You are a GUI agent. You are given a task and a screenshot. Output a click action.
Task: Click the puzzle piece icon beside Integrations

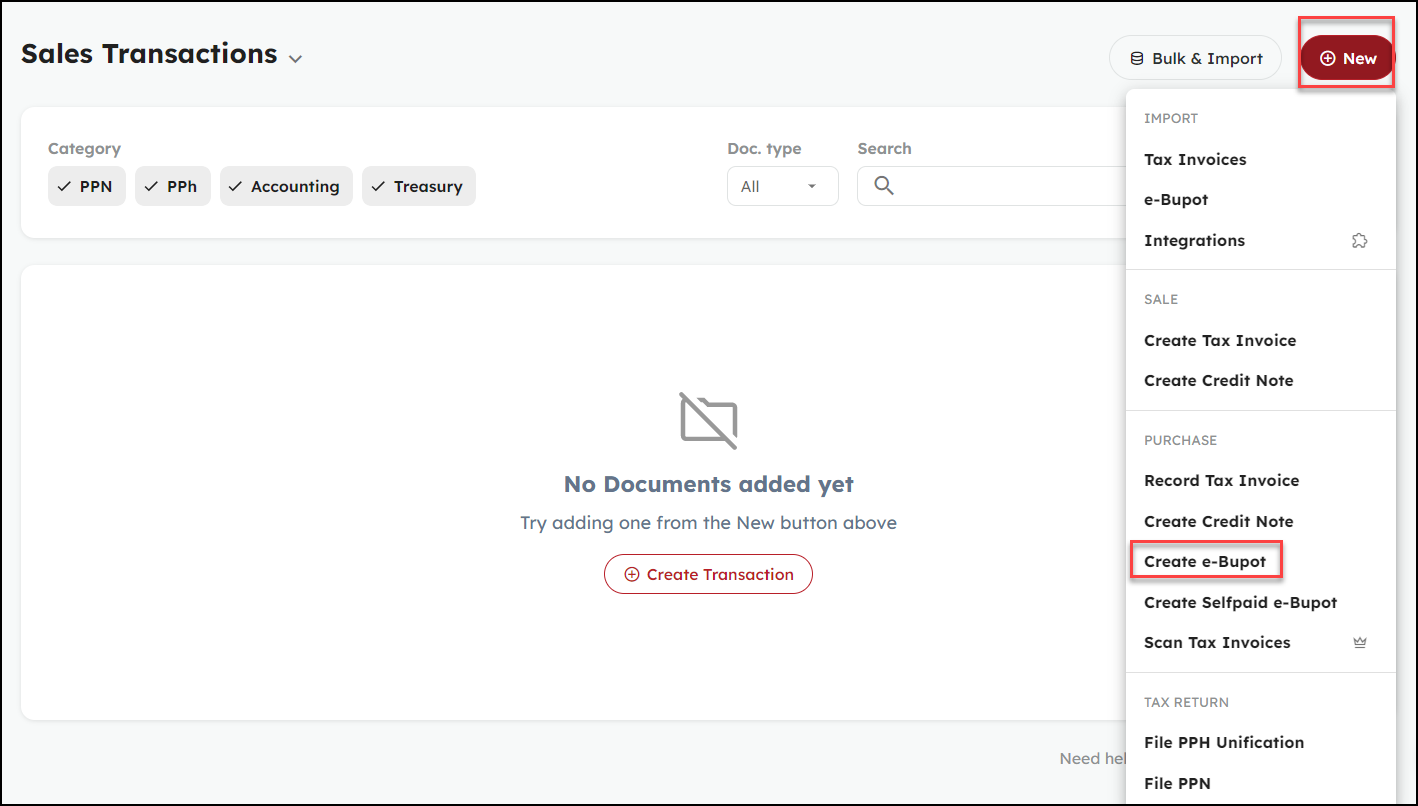click(1359, 241)
